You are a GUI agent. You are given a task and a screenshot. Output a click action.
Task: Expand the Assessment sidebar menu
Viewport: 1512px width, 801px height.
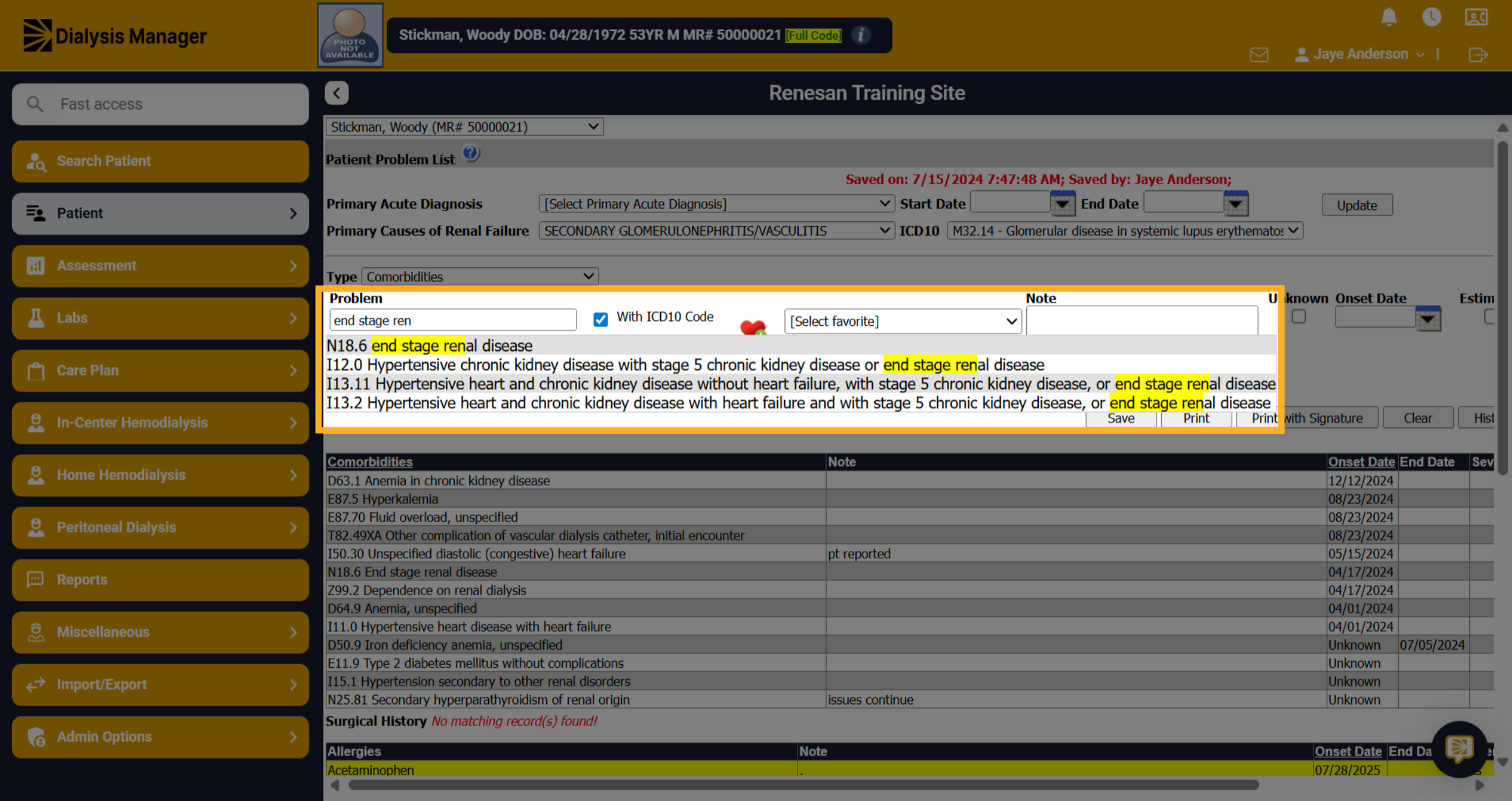(160, 266)
